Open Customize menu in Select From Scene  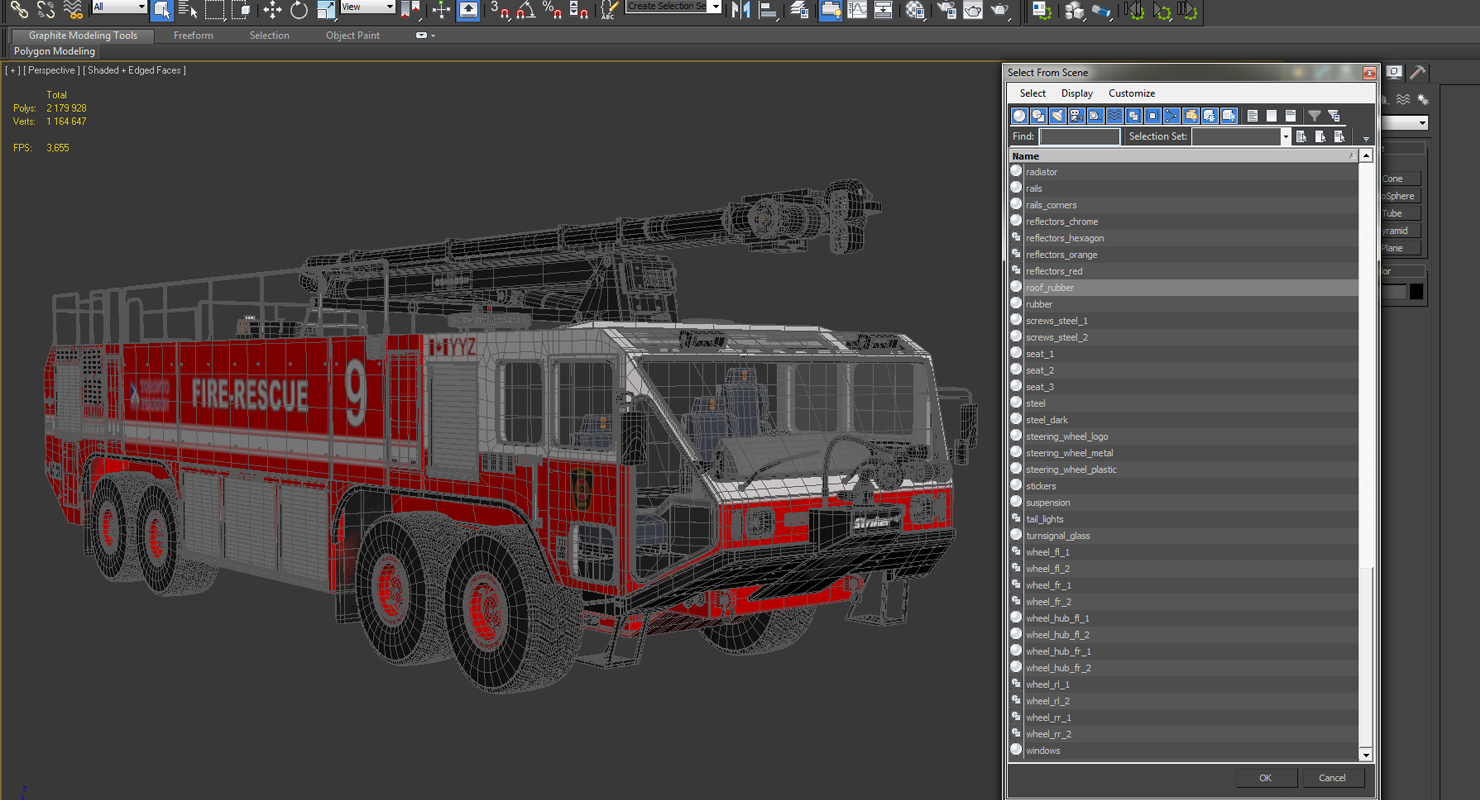coord(1132,93)
